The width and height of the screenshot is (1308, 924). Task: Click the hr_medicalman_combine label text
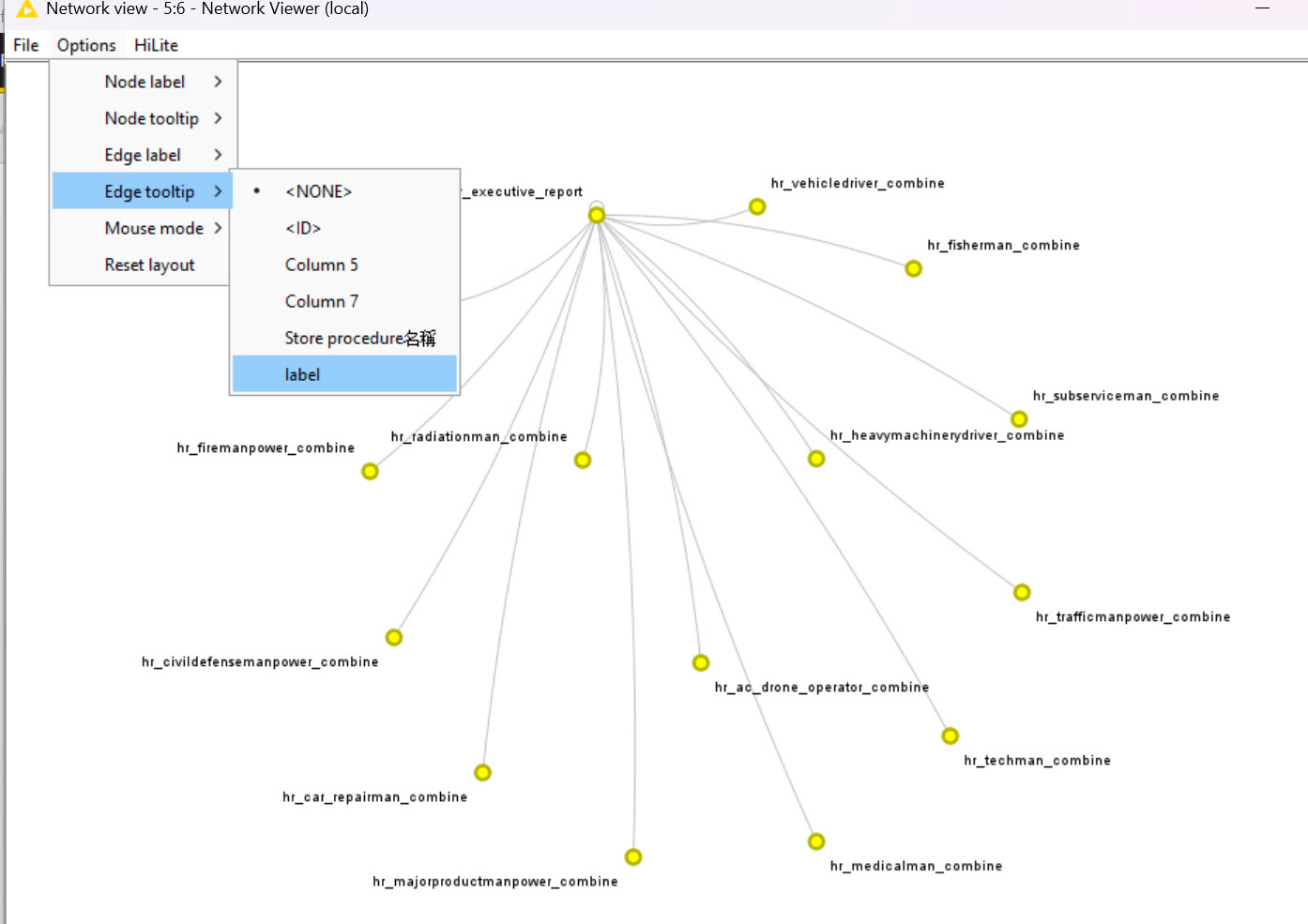(916, 866)
